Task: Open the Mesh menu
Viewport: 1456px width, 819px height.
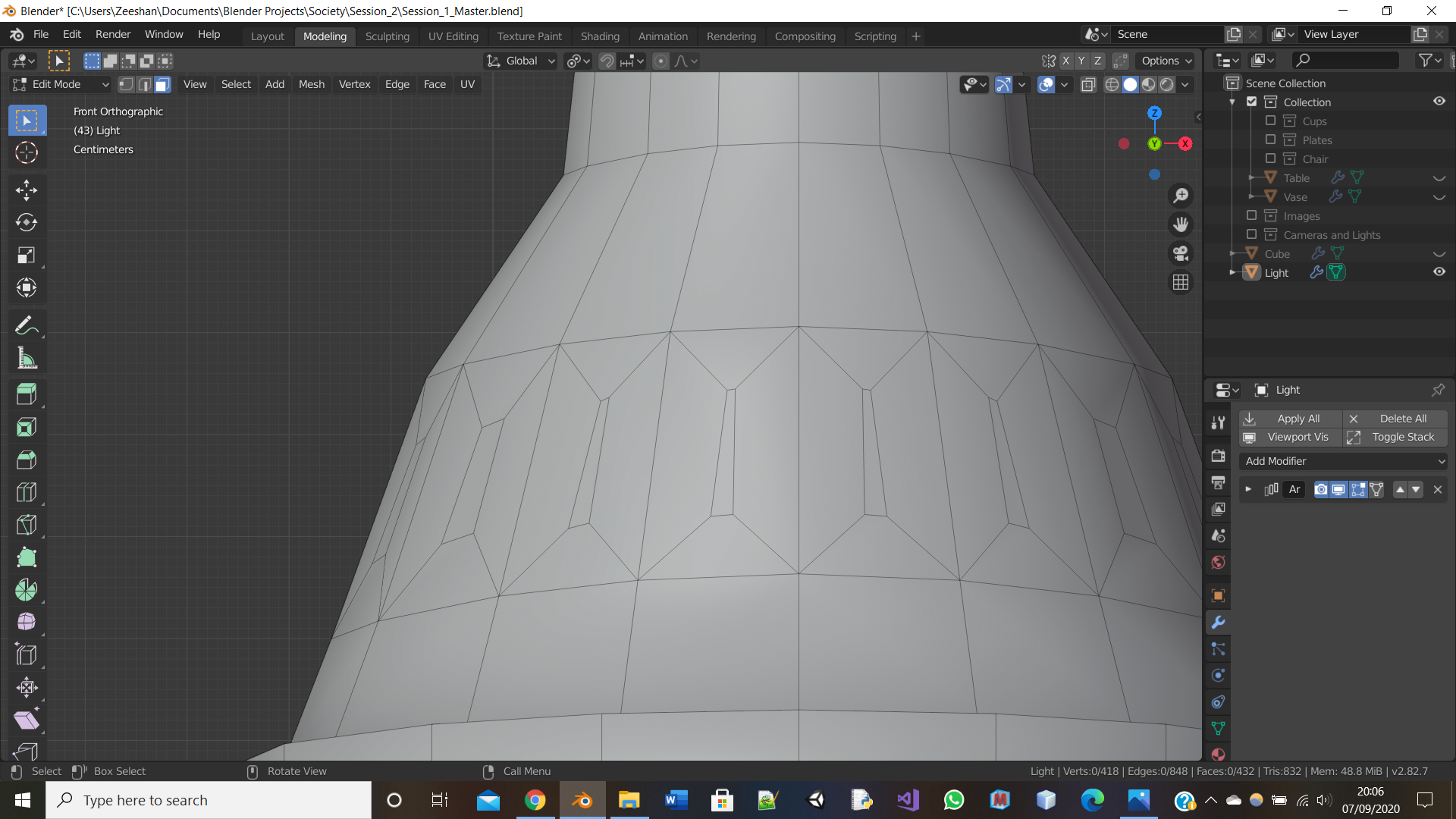Action: pos(311,84)
